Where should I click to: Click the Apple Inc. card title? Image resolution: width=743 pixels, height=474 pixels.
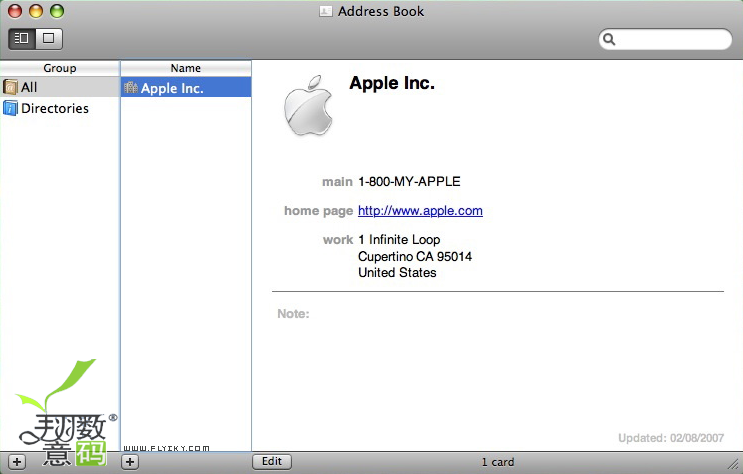392,83
